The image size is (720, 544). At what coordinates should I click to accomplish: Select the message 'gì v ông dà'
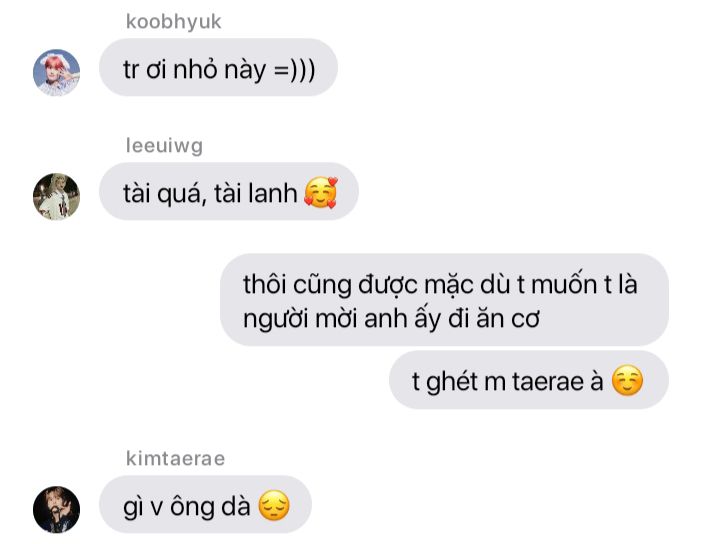point(205,505)
